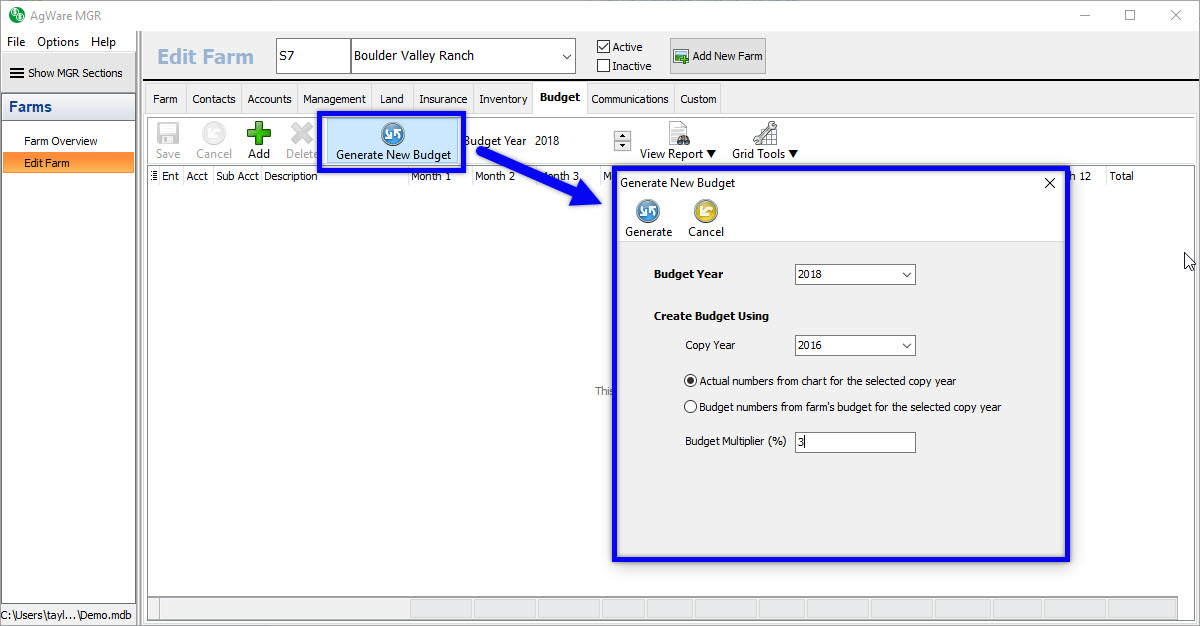Click the Cancel icon in dialog
Screen dimensions: 1200x626
click(705, 212)
